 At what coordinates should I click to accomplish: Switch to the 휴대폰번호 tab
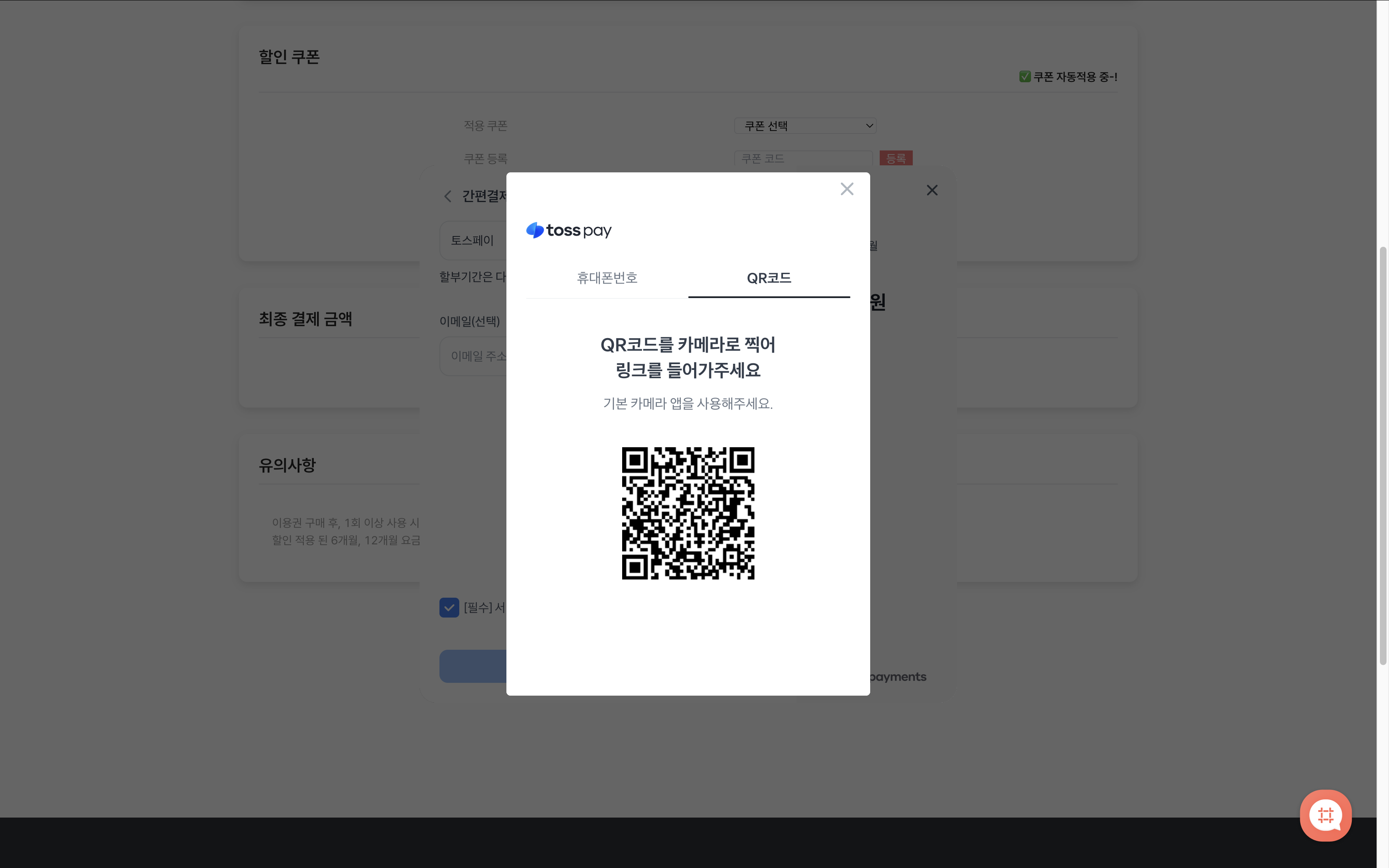607,279
